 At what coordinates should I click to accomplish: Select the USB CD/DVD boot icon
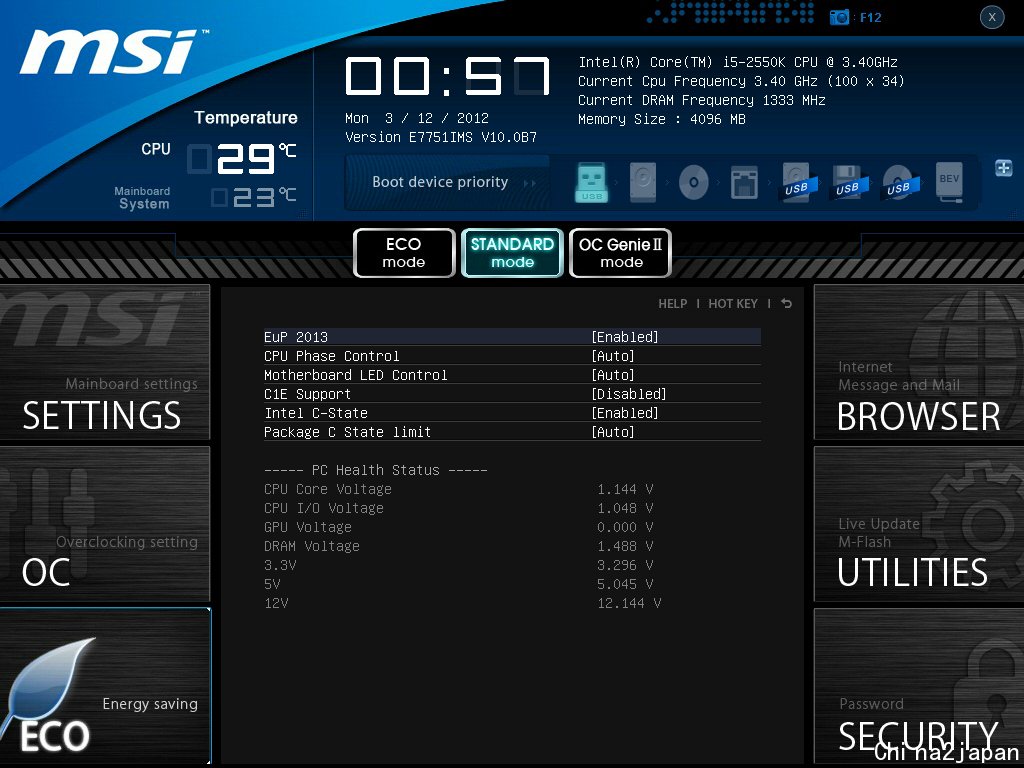(899, 183)
